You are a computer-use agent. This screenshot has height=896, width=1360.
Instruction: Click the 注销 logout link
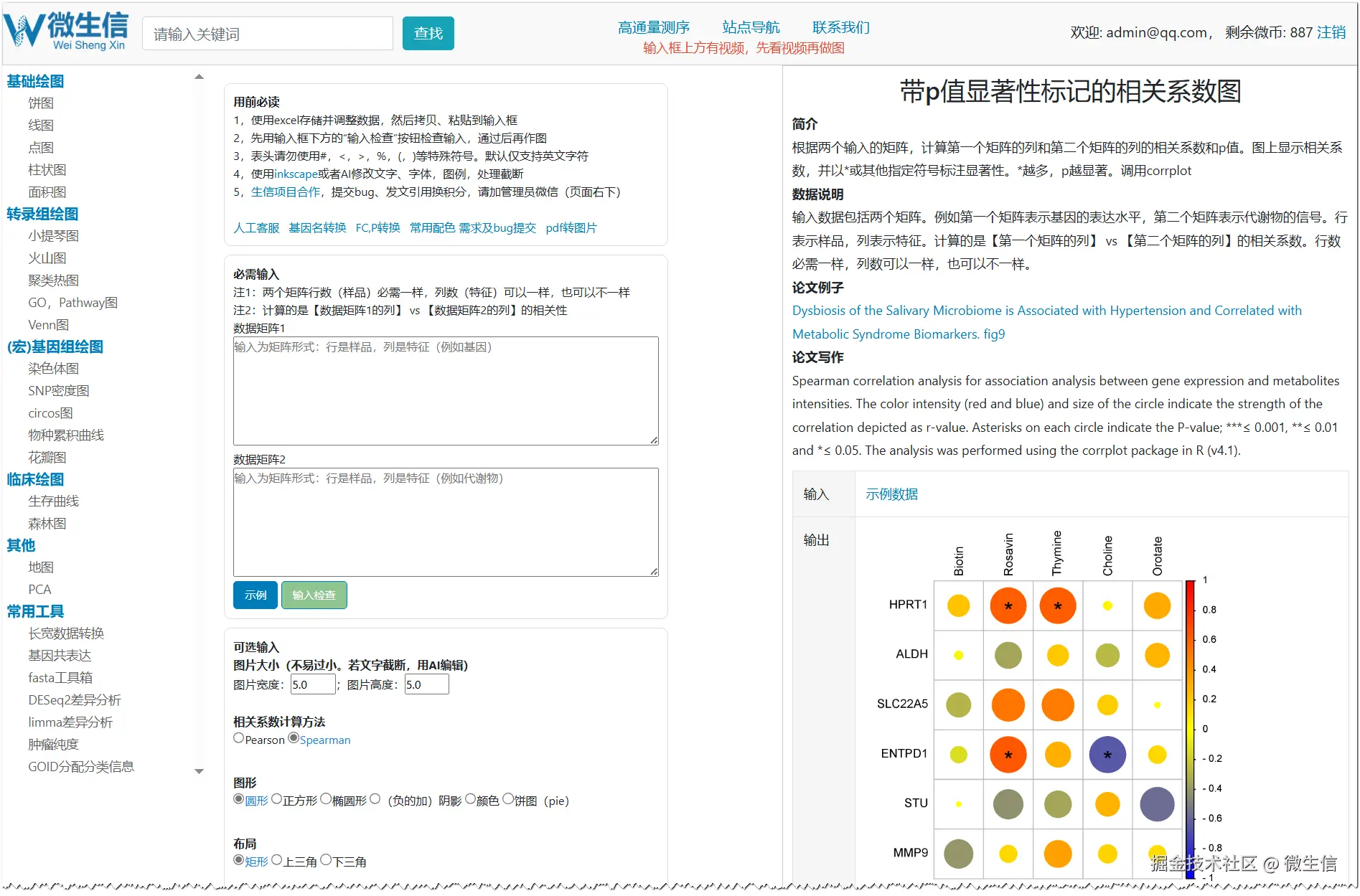[1331, 32]
